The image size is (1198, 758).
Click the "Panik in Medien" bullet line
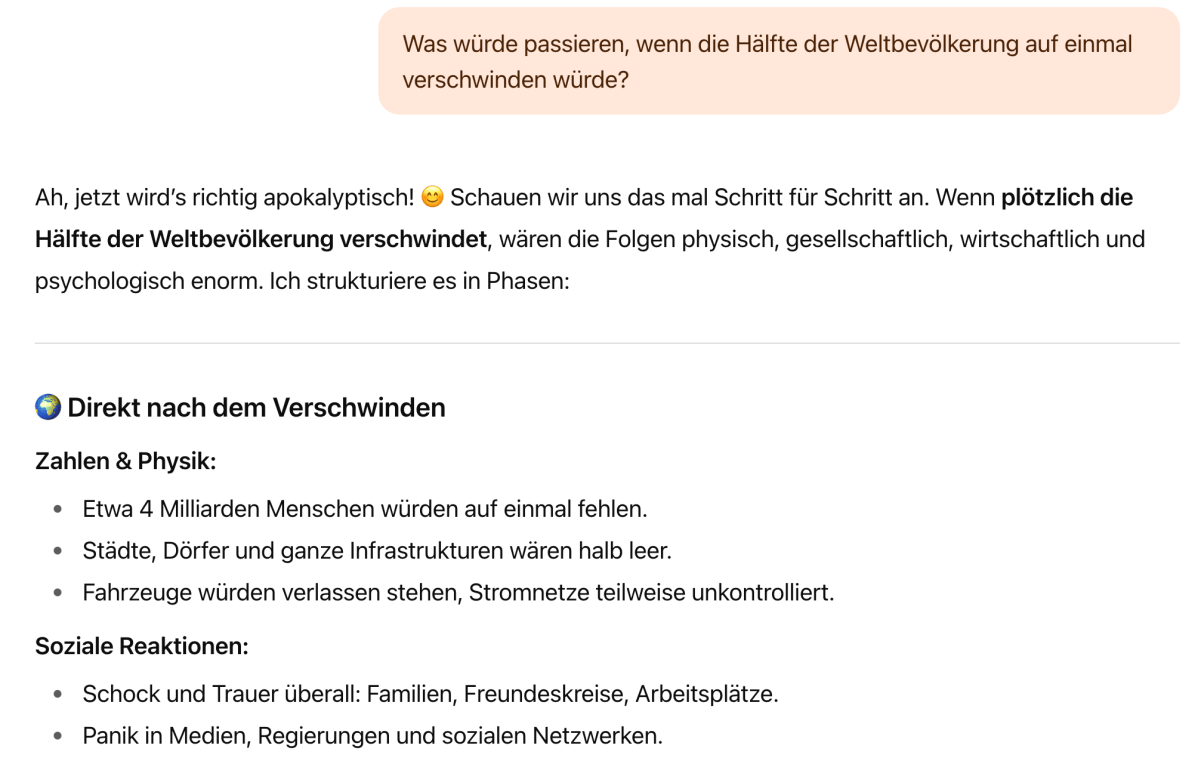click(372, 737)
